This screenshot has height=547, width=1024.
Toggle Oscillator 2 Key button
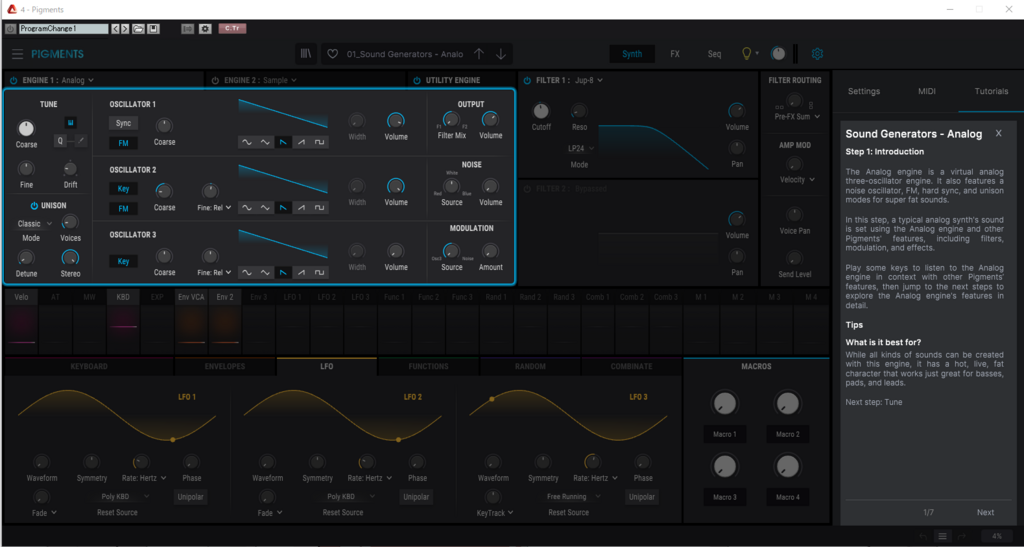pos(123,189)
